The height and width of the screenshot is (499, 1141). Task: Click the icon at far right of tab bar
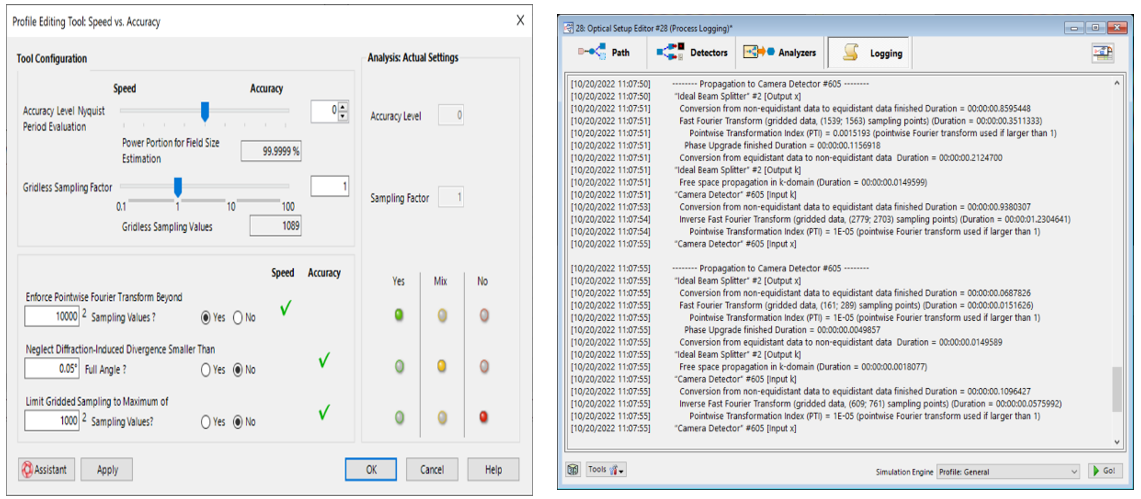coord(1103,53)
